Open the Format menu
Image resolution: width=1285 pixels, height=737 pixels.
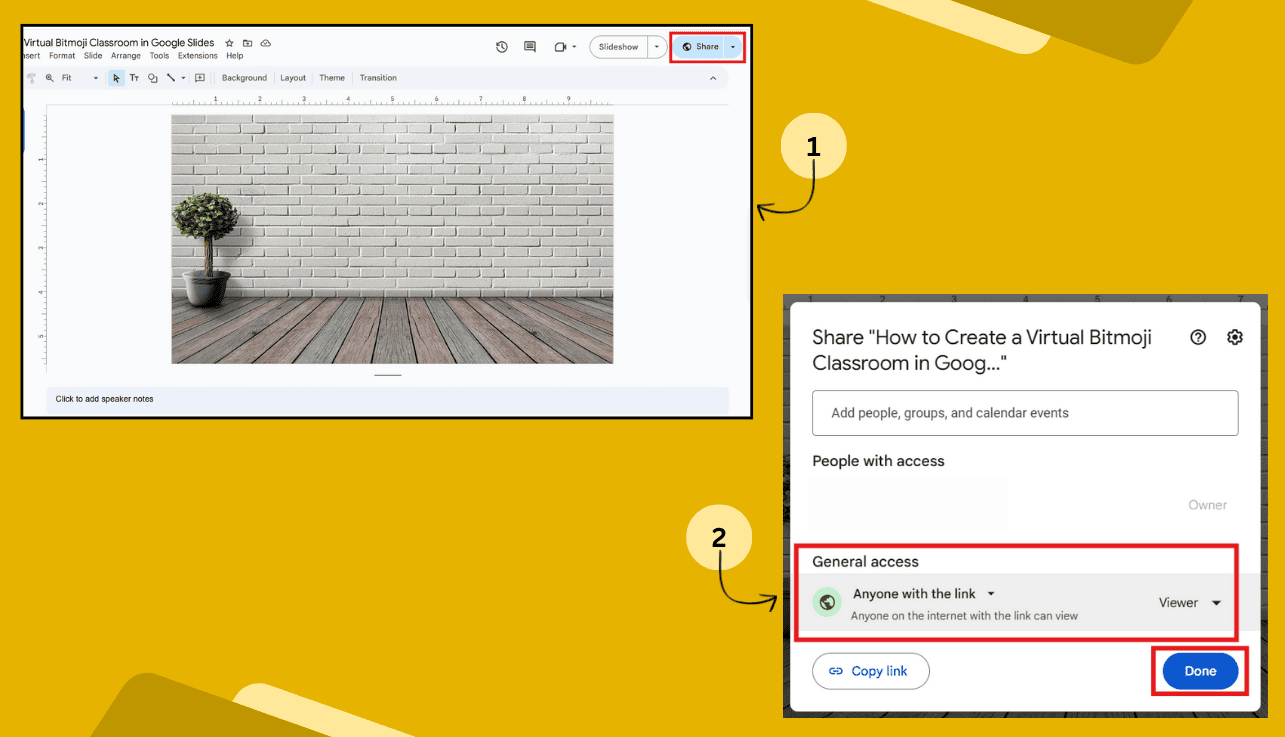point(62,56)
